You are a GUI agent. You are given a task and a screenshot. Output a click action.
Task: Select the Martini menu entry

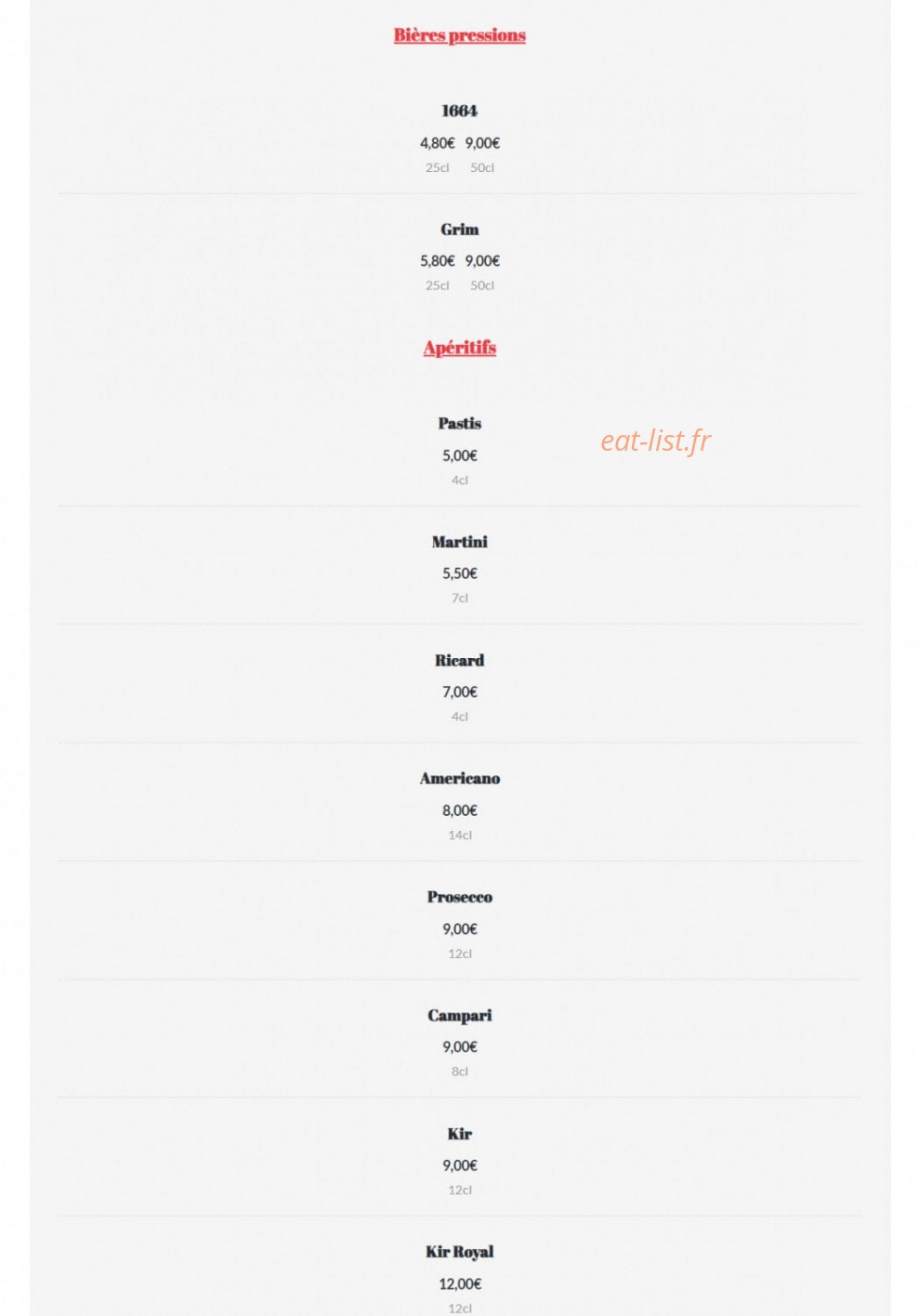click(x=459, y=542)
